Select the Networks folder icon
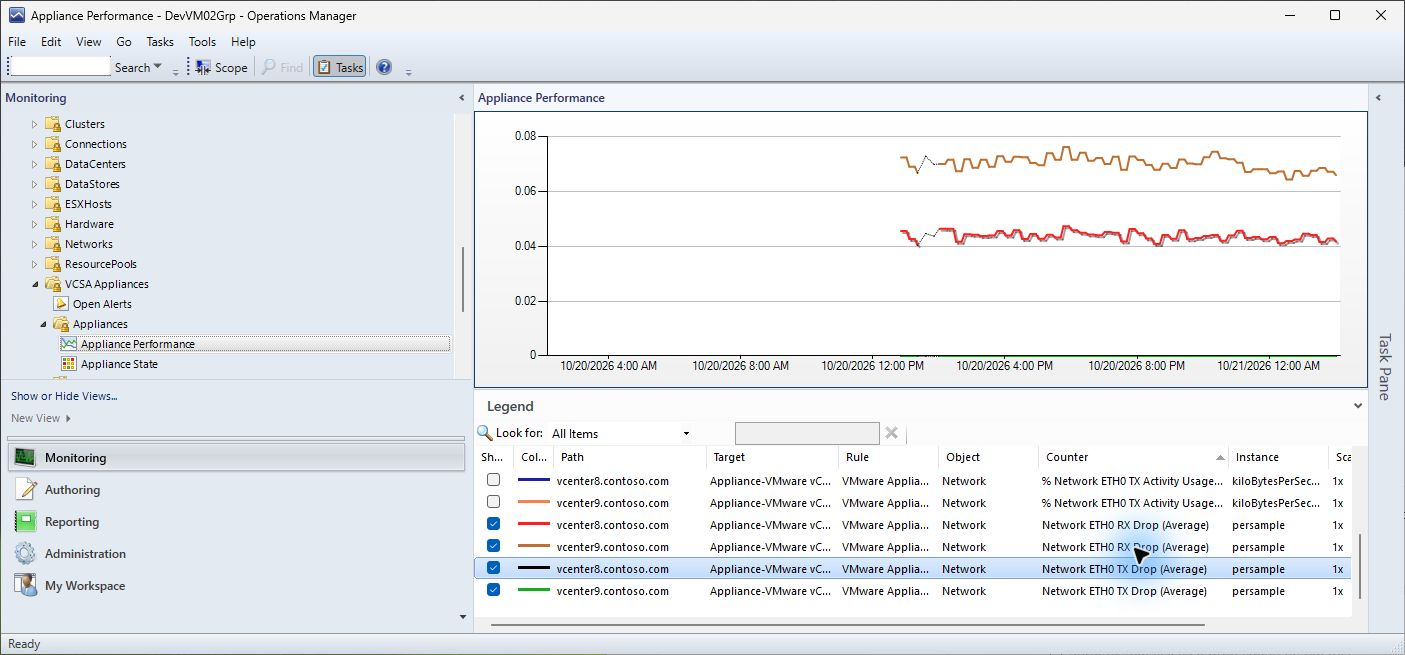Viewport: 1405px width, 655px height. pos(52,244)
